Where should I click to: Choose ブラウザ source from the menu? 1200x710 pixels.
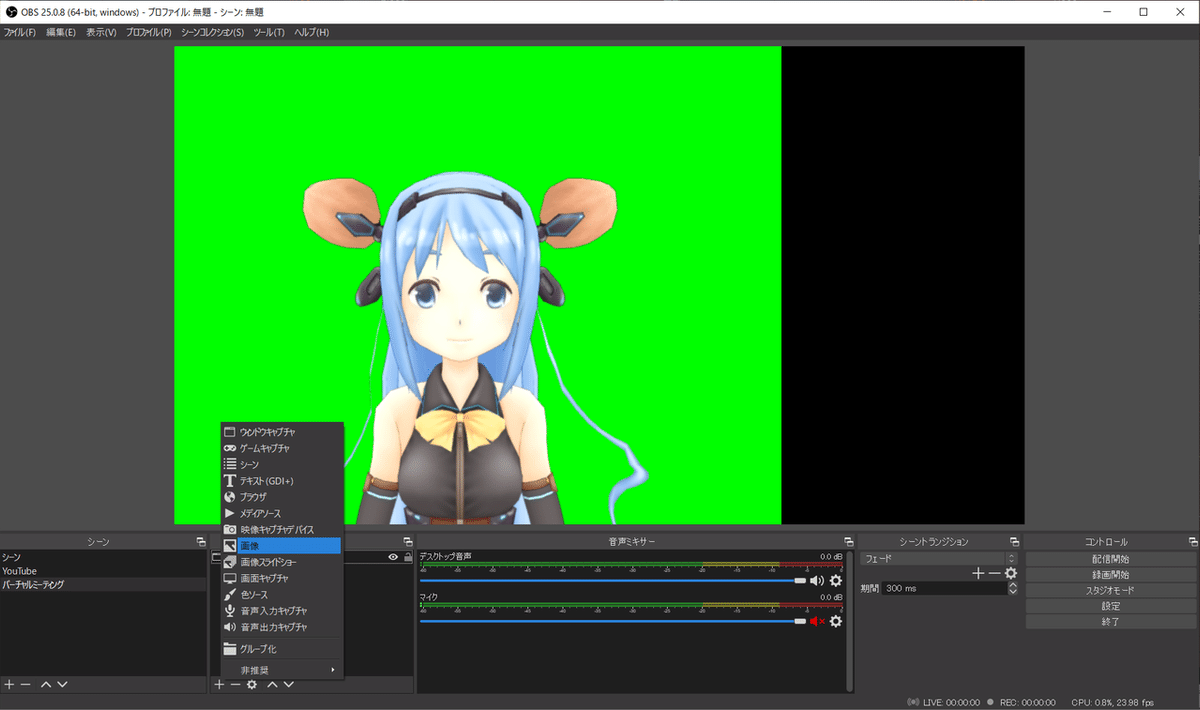click(x=281, y=496)
